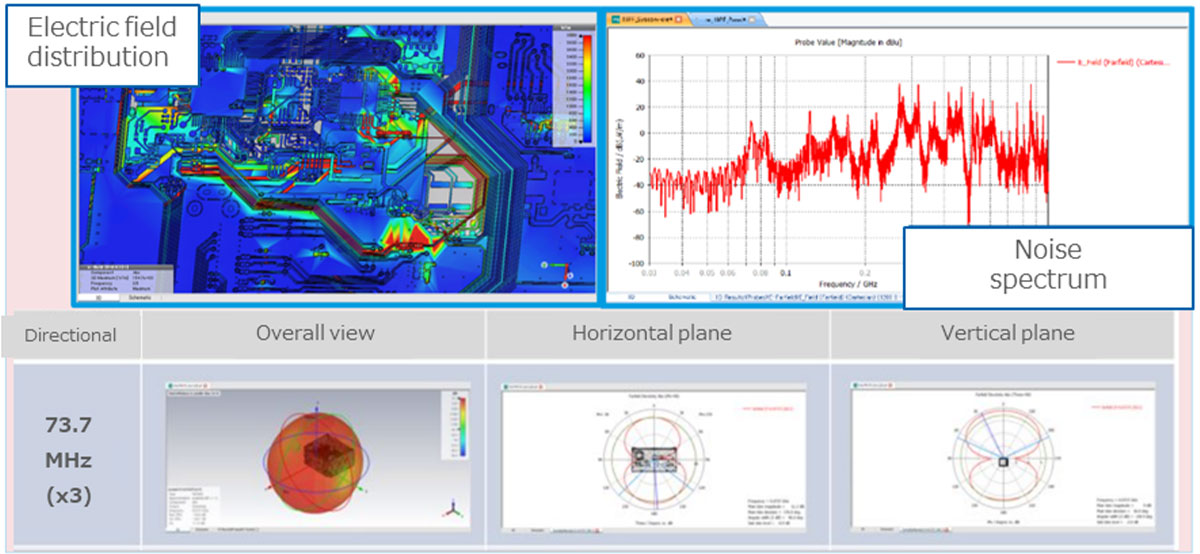
Task: Select the Overall view column header
Action: coord(313,334)
